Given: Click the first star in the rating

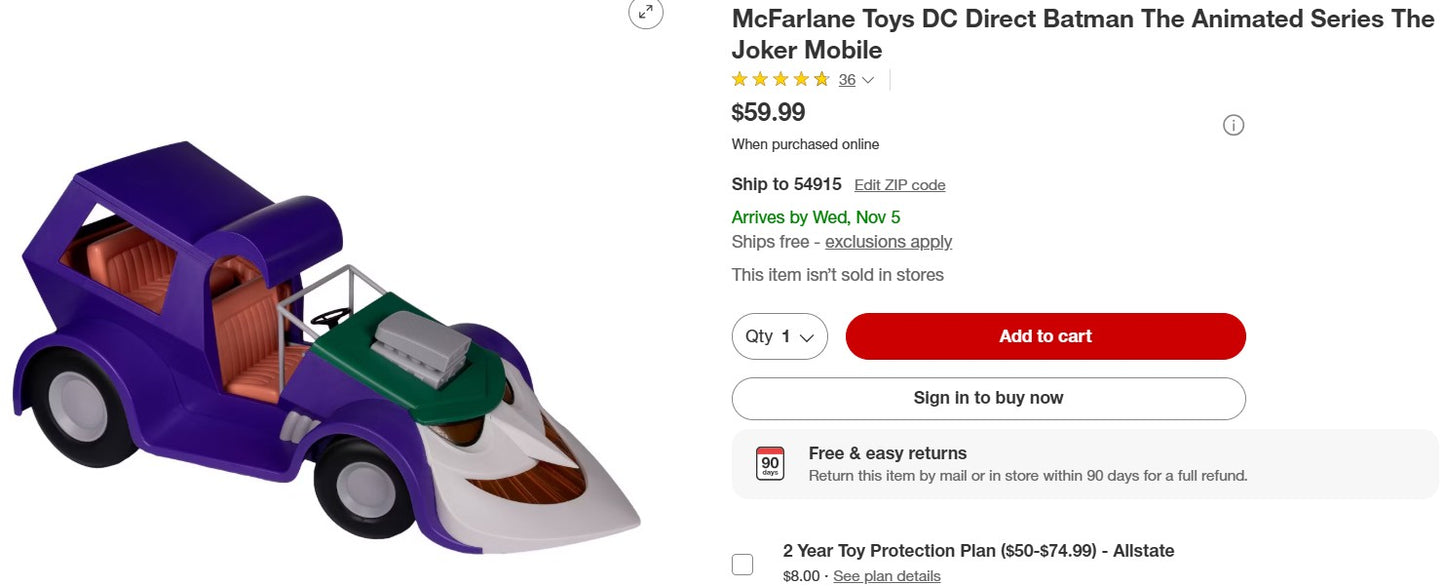Looking at the screenshot, I should (738, 79).
